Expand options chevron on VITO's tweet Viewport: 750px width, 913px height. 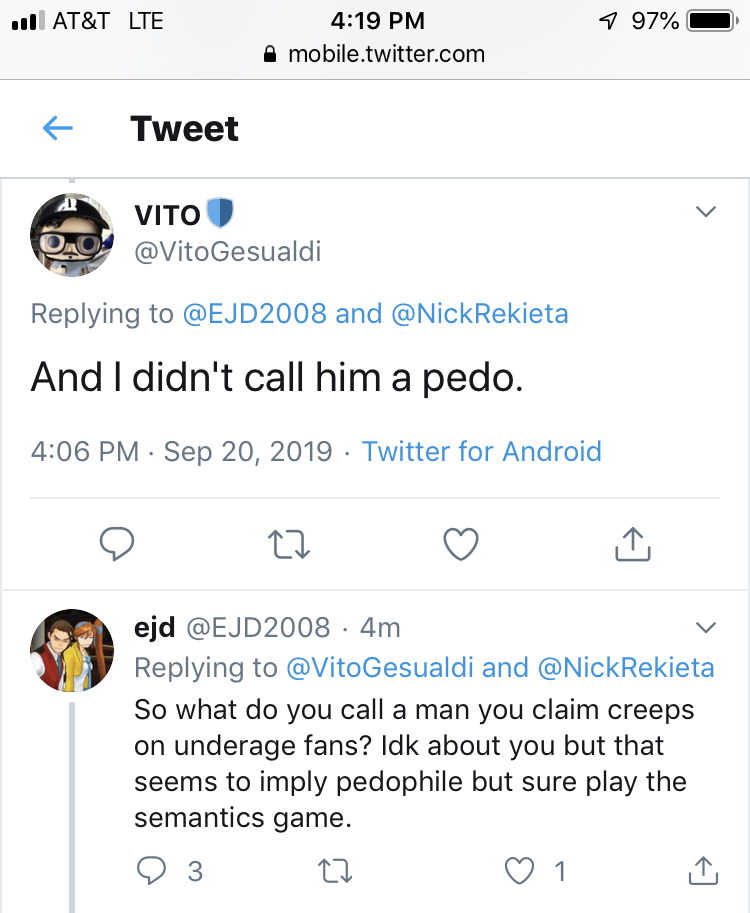click(706, 211)
